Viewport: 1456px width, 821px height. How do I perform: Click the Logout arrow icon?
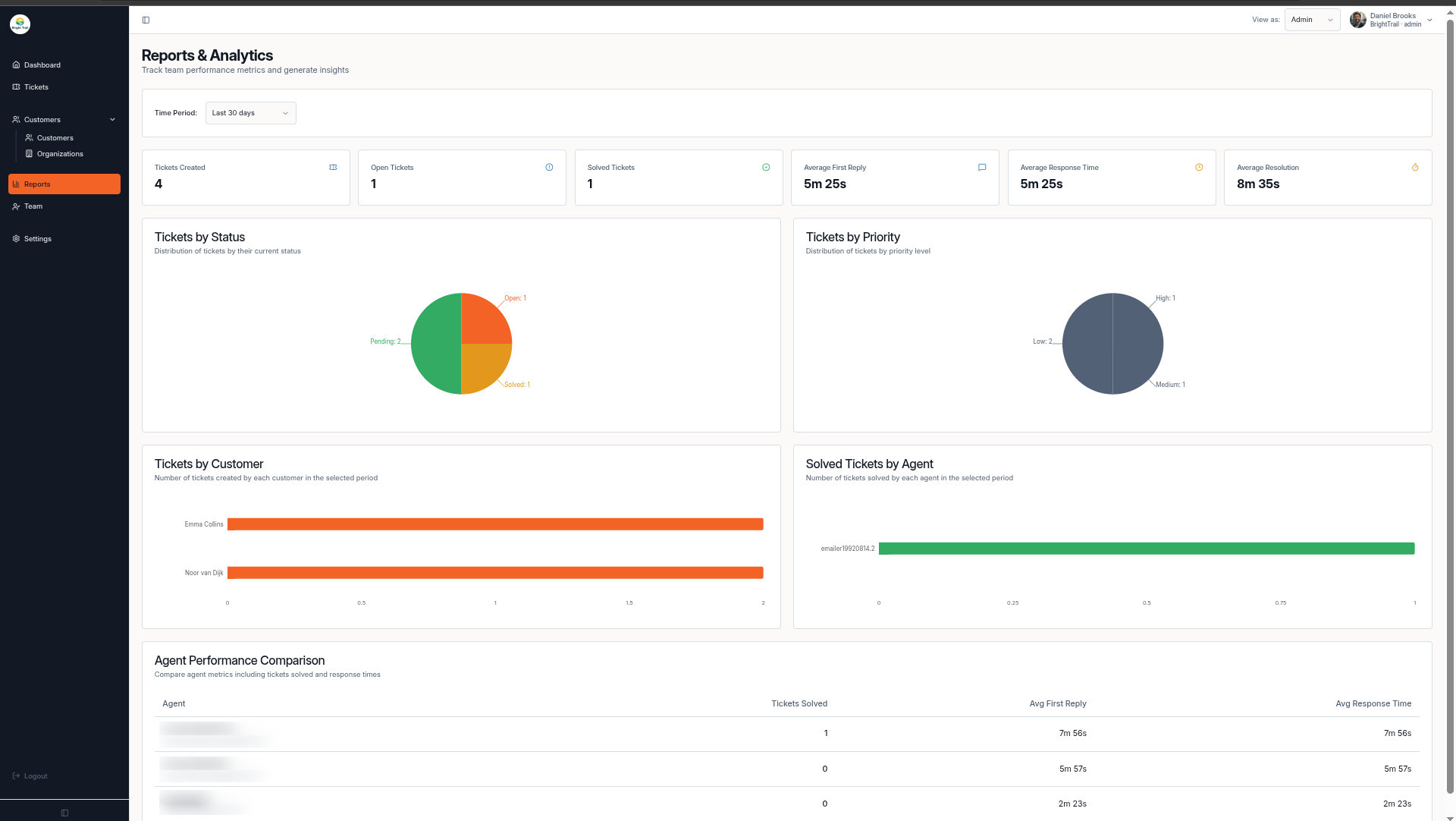click(x=16, y=776)
